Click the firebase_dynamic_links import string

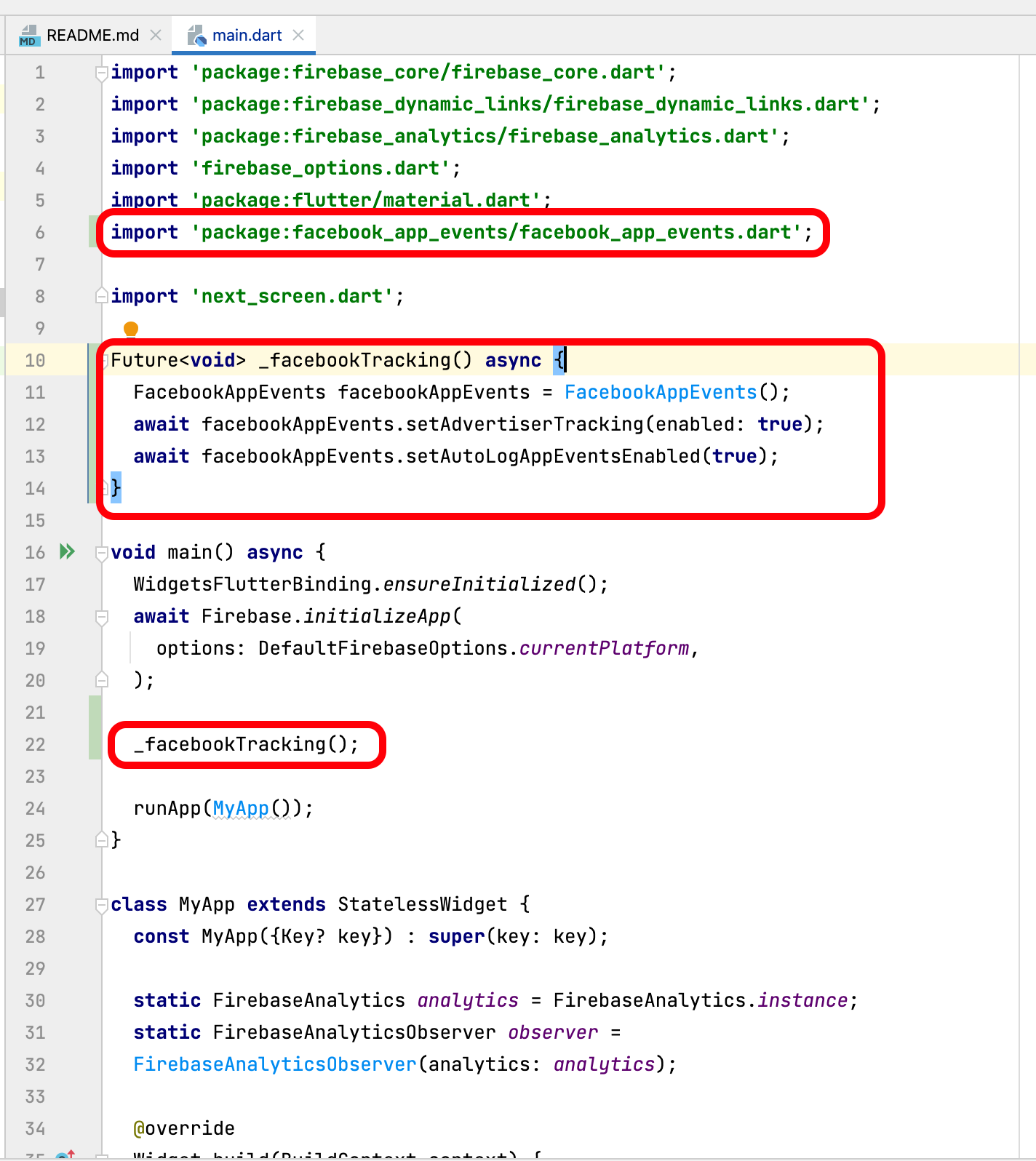(530, 104)
